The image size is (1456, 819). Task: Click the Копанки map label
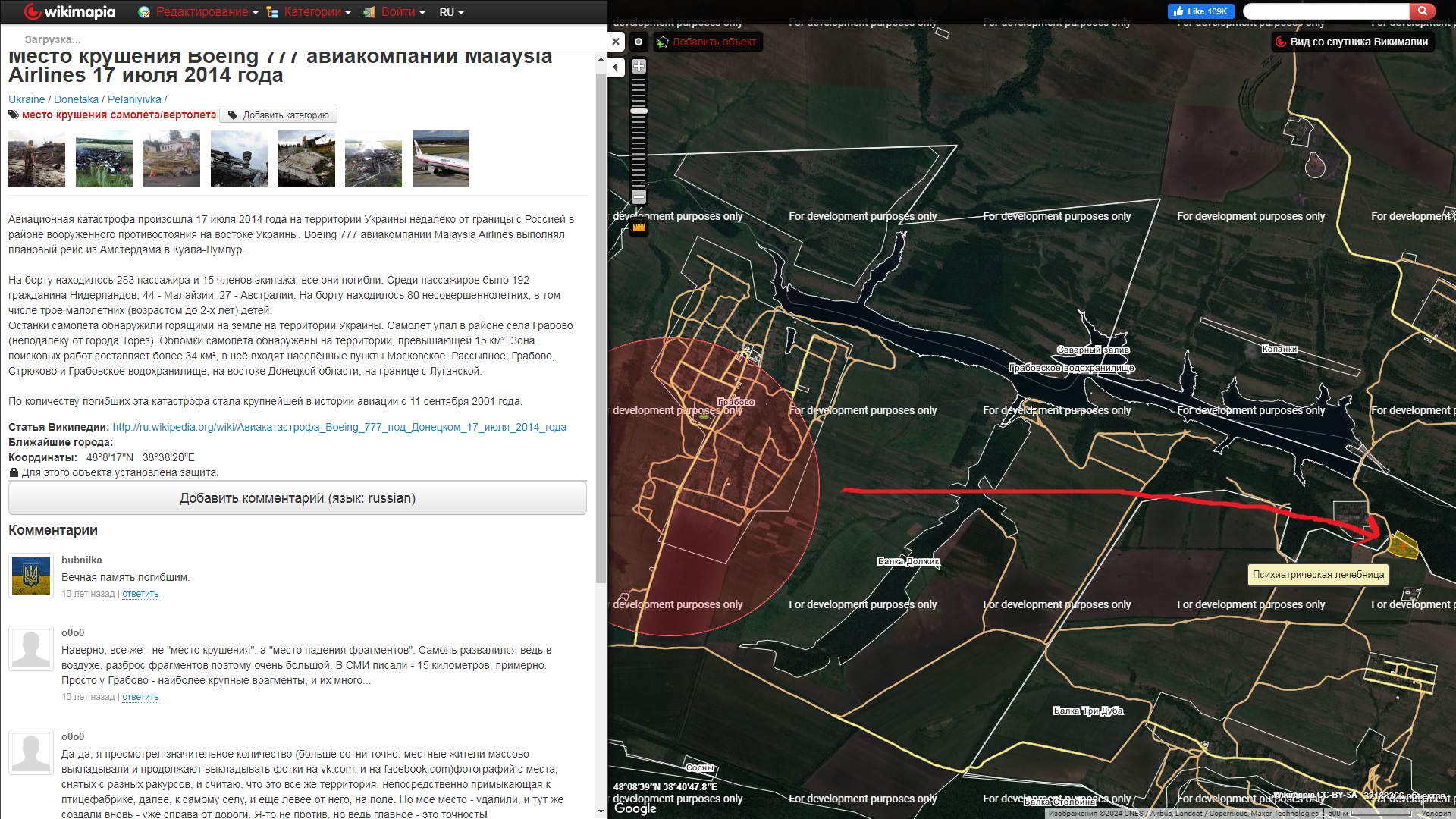coord(1279,349)
